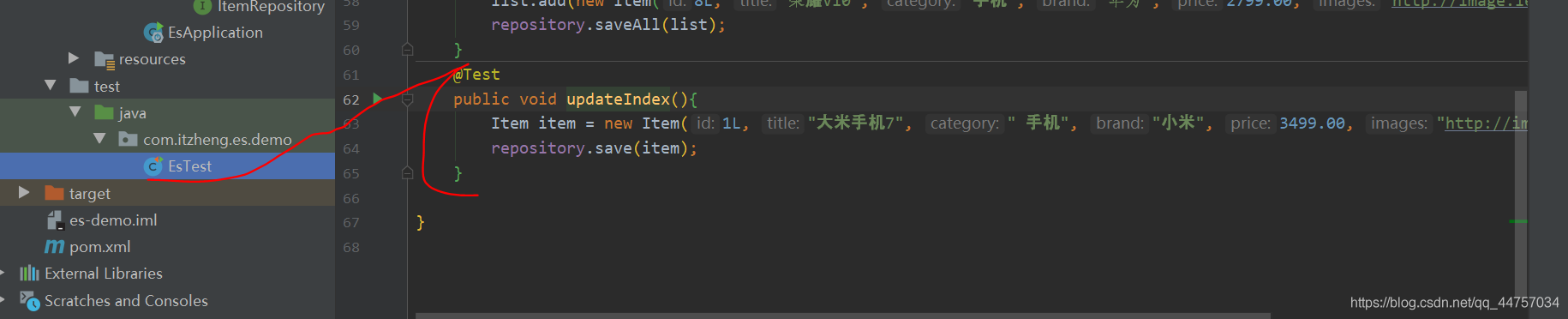Expand Scratches and Consoles node
This screenshot has height=319, width=1568.
[3, 300]
